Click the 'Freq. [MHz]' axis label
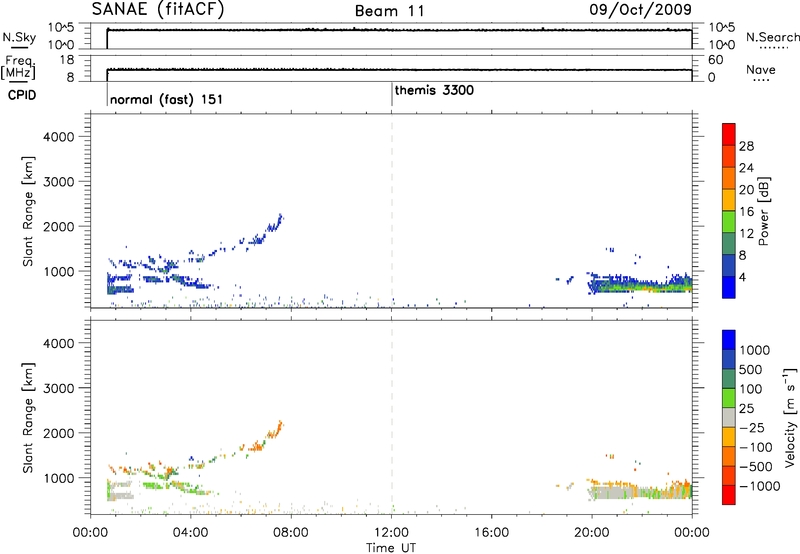800x554 pixels. click(19, 67)
